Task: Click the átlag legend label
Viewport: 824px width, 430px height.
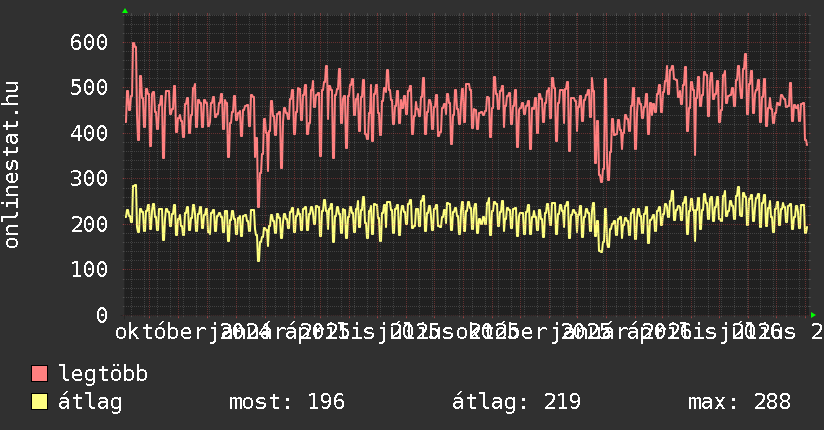Action: 90,402
